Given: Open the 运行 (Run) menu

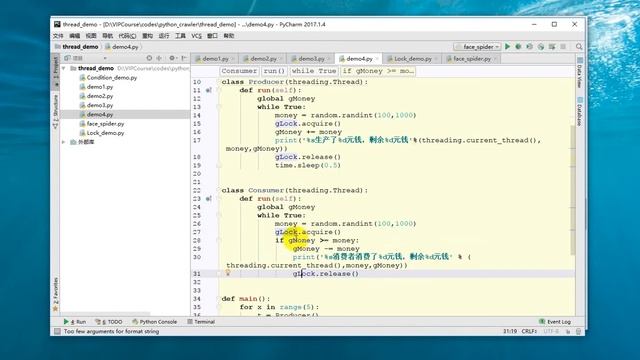Looking at the screenshot, I should [164, 36].
